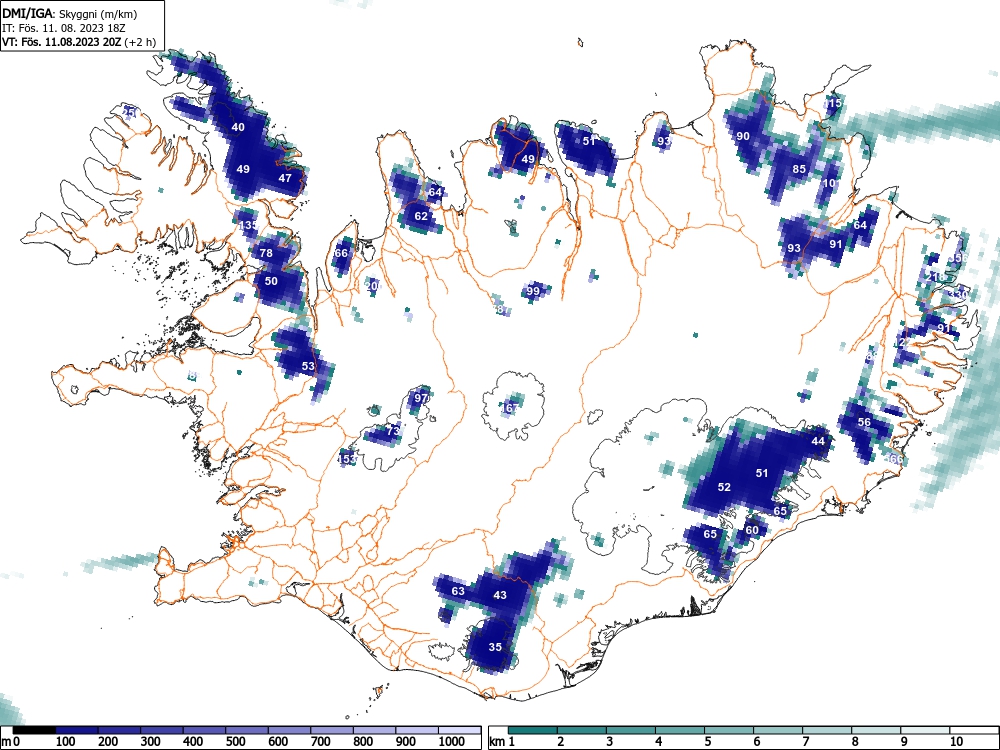Click the black swatch in the metre legend
Image resolution: width=1000 pixels, height=750 pixels.
(34, 730)
